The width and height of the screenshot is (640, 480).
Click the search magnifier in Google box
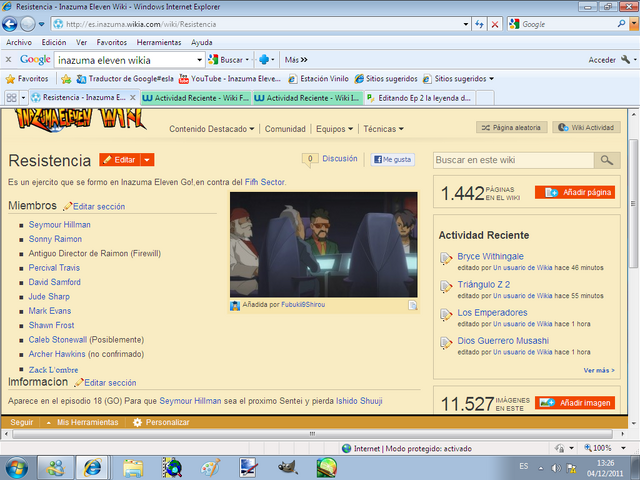621,24
